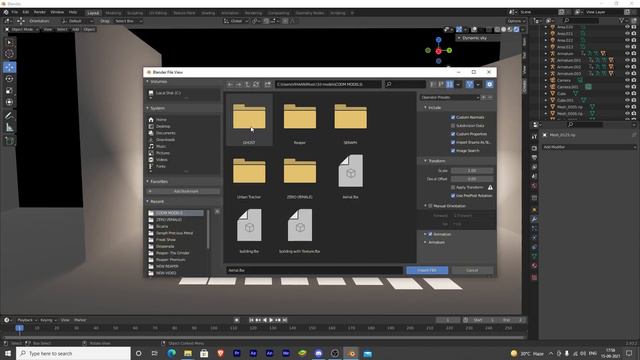Collapse the Include section
Screen dimensions: 640x360
(425, 107)
